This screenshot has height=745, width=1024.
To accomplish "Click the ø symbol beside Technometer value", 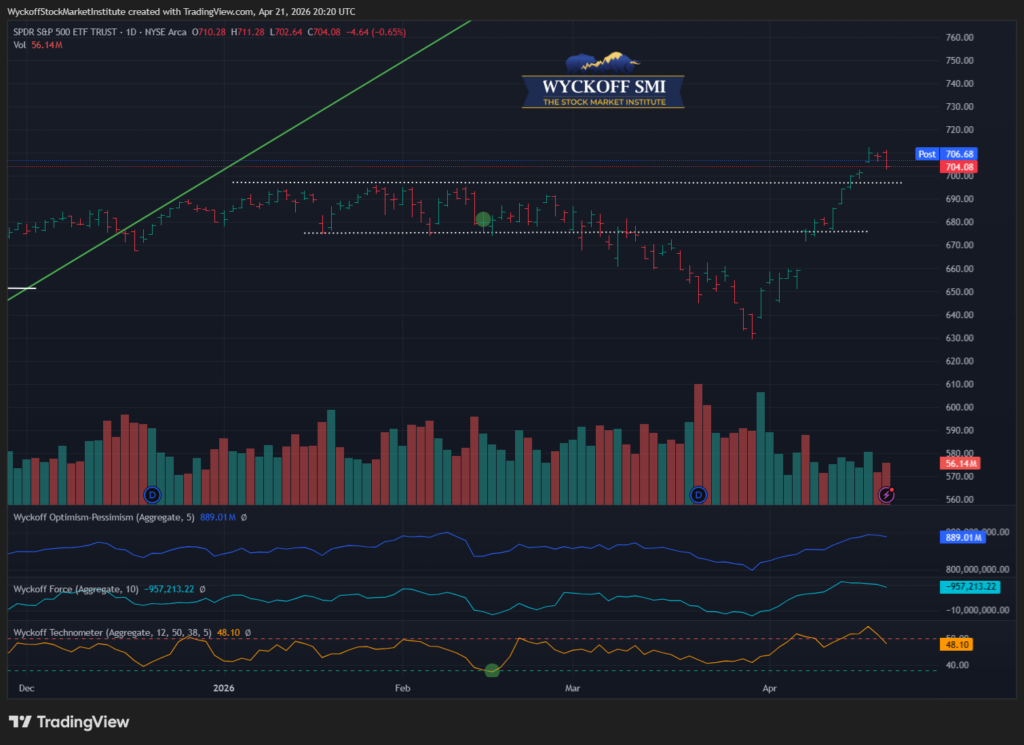I will [x=248, y=633].
